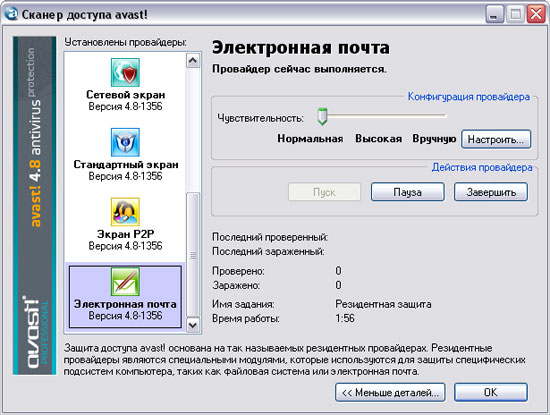Click the Настроить... button
This screenshot has width=550, height=415.
(496, 139)
